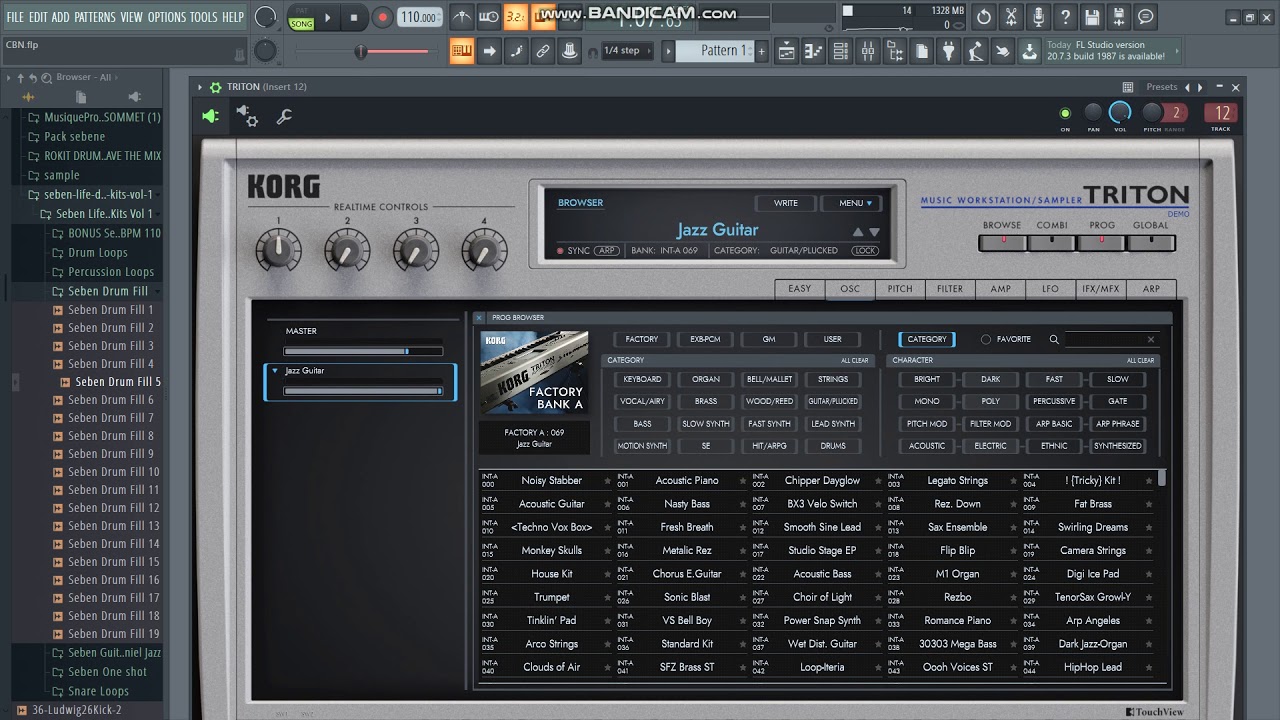The image size is (1280, 720).
Task: Click the search magnifier in Prog Browser
Action: tap(1054, 340)
